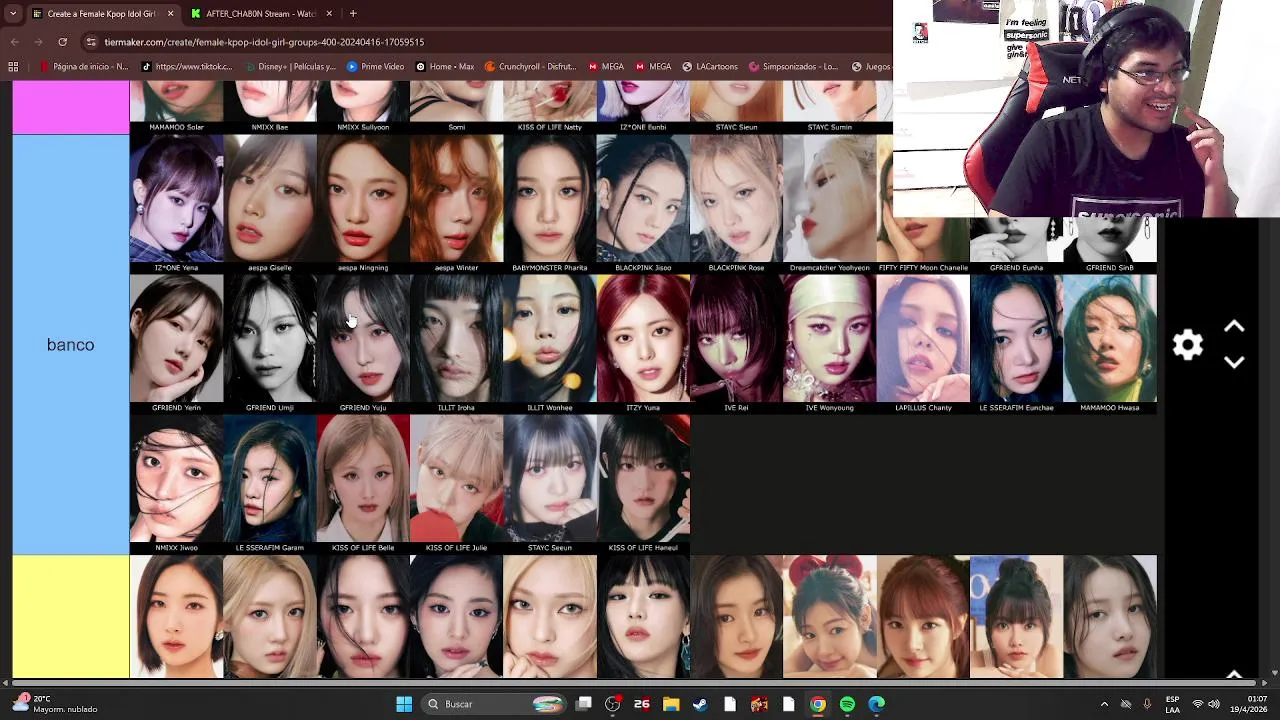Open Simpsonizados bookmark
Viewport: 1280px width, 720px height.
(793, 67)
